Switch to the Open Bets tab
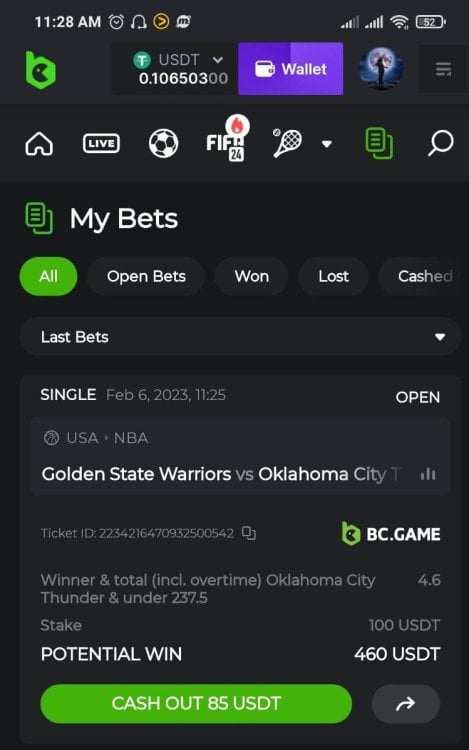The image size is (469, 750). pos(146,276)
